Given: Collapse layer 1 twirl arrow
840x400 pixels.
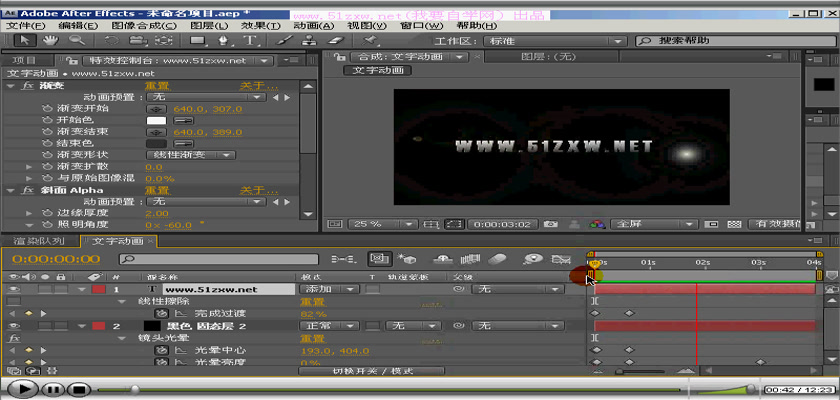Looking at the screenshot, I should tap(81, 289).
